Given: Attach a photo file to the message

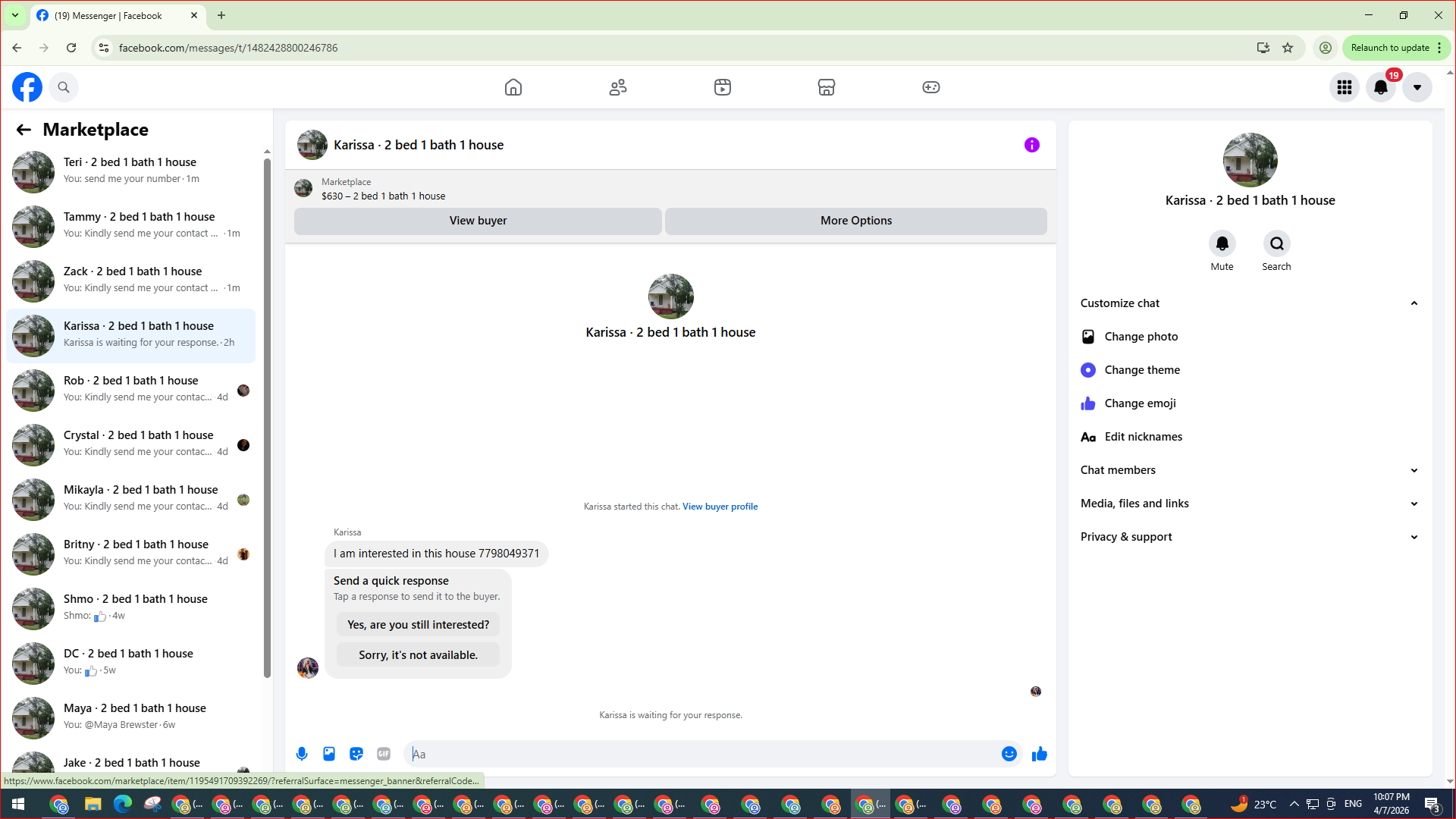Looking at the screenshot, I should point(329,754).
